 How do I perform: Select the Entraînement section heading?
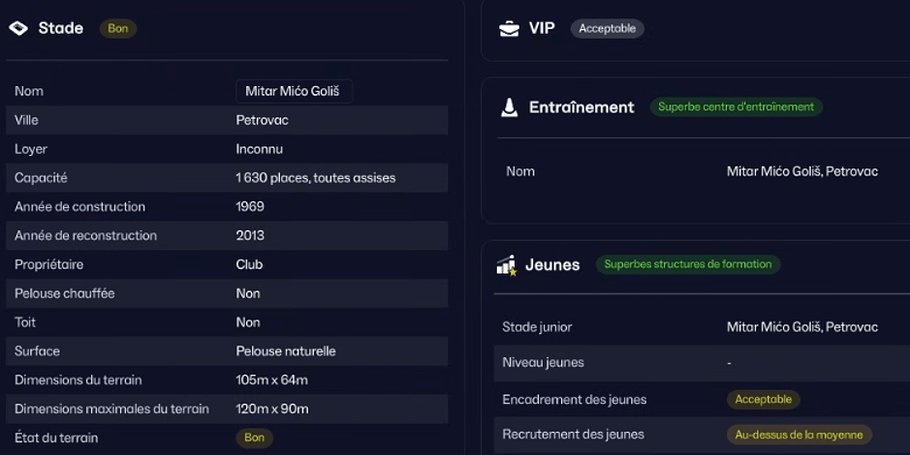(582, 107)
